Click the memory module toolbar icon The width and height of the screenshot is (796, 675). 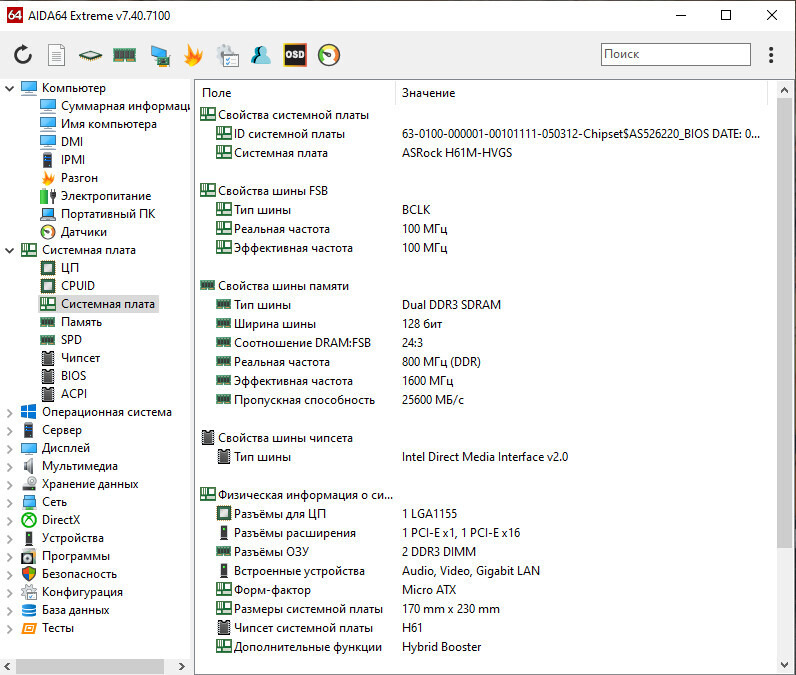pyautogui.click(x=124, y=55)
